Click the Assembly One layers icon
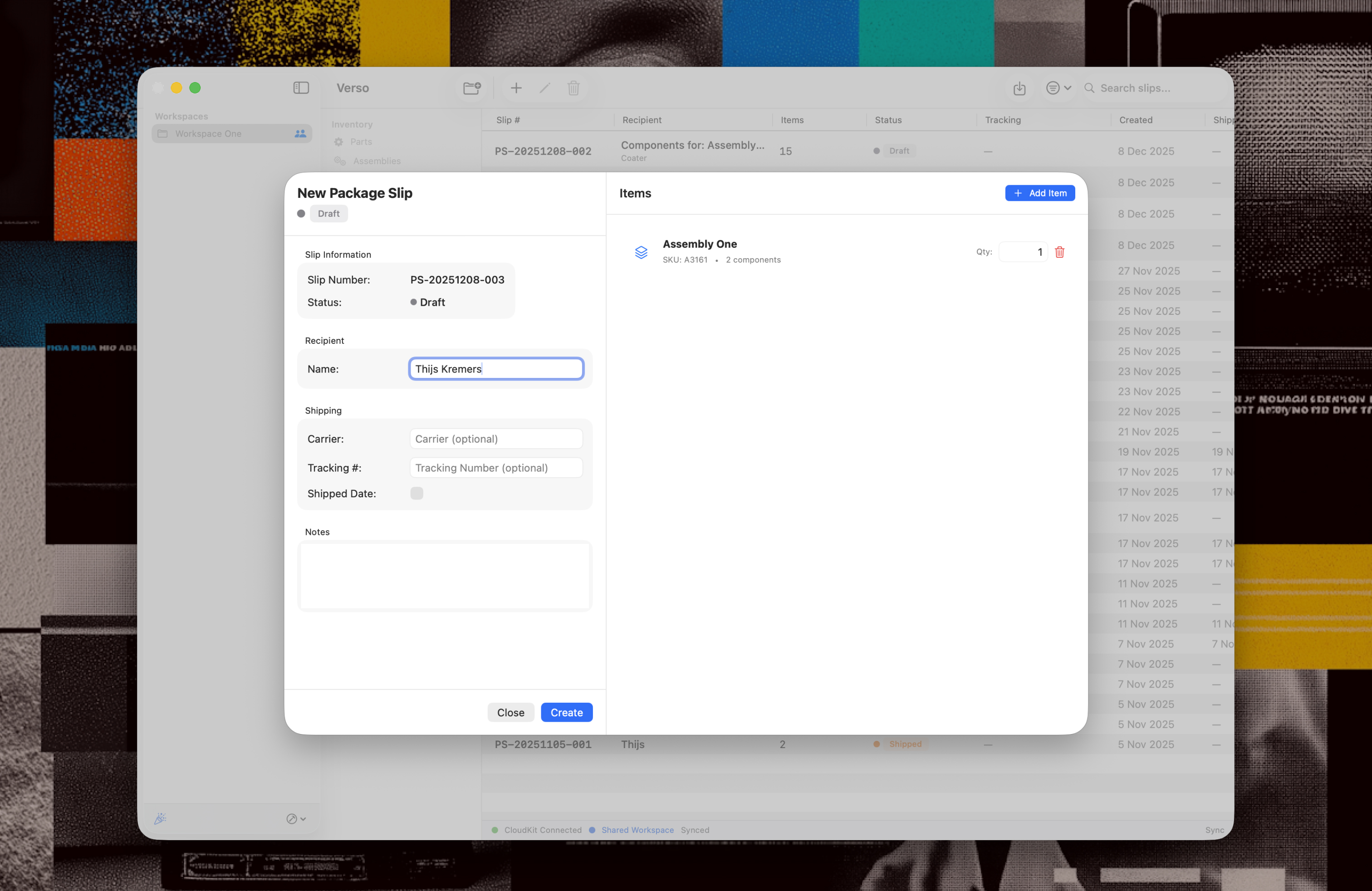The height and width of the screenshot is (891, 1372). click(641, 252)
